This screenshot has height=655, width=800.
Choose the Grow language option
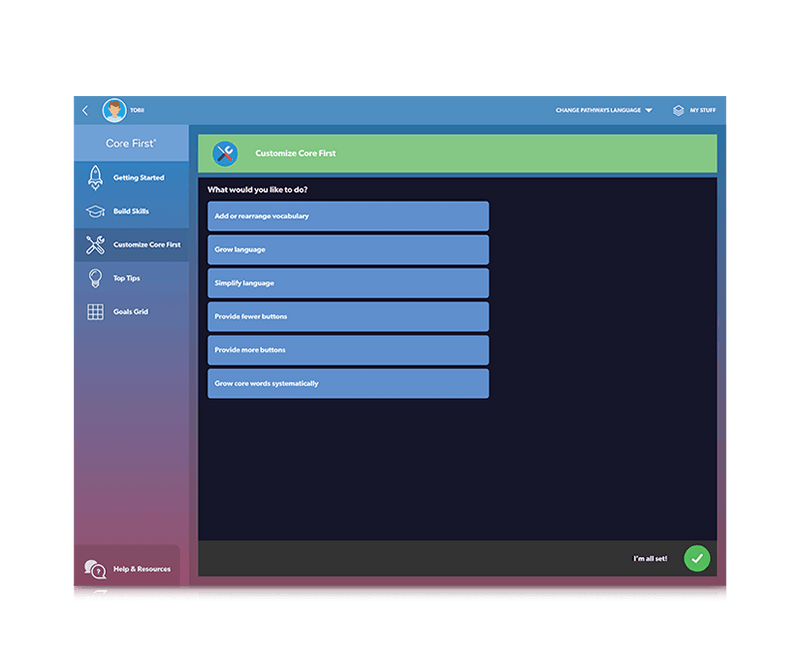348,250
